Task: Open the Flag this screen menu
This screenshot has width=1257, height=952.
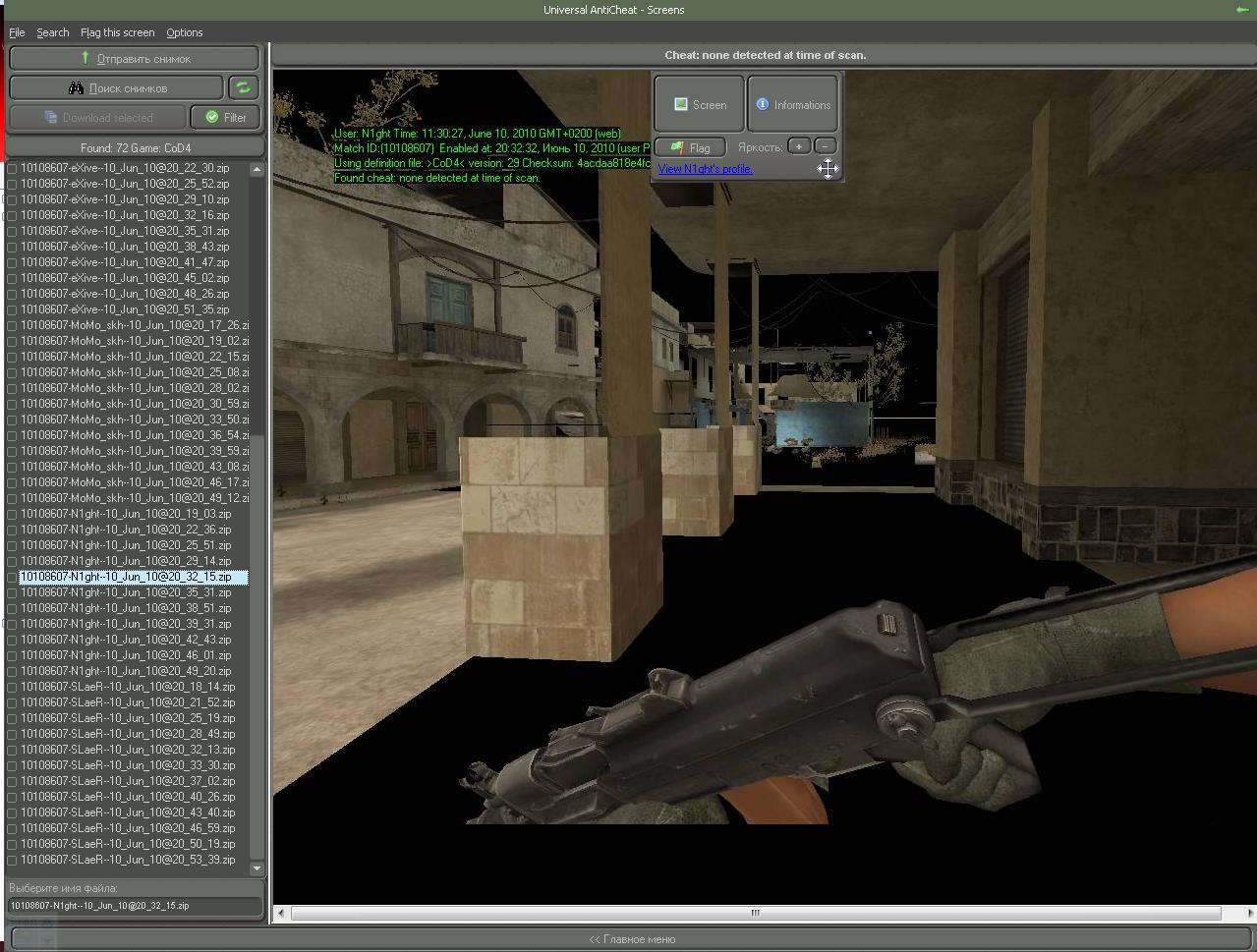Action: 117,32
